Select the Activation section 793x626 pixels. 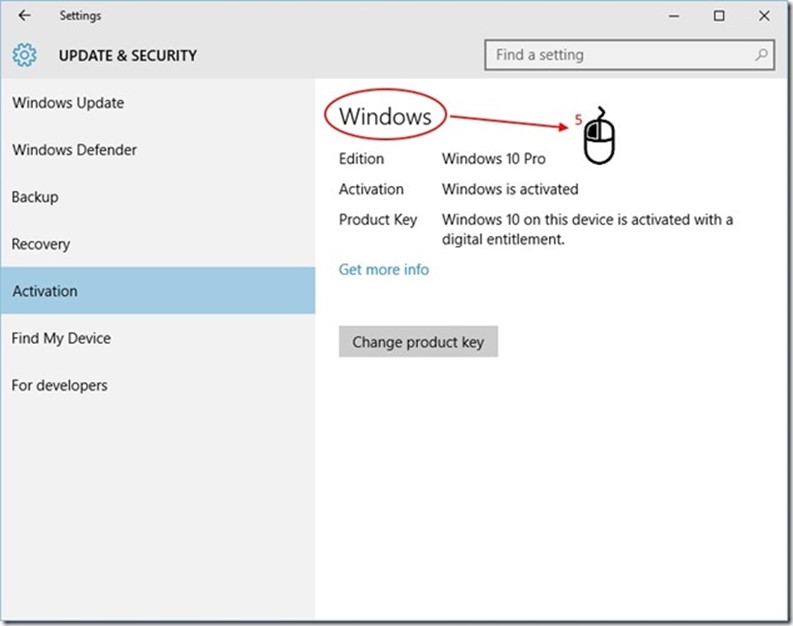point(158,291)
